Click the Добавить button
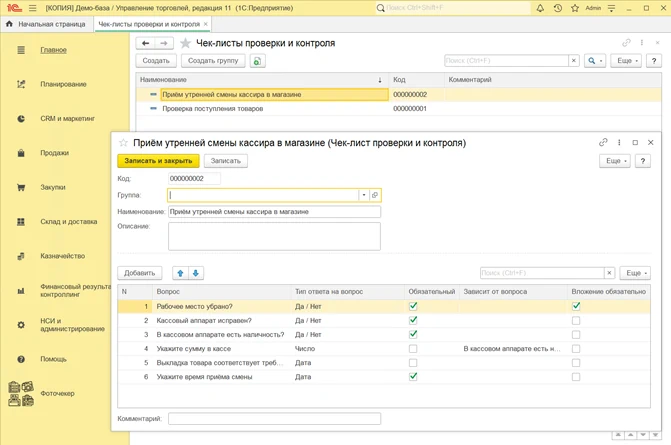 click(140, 273)
